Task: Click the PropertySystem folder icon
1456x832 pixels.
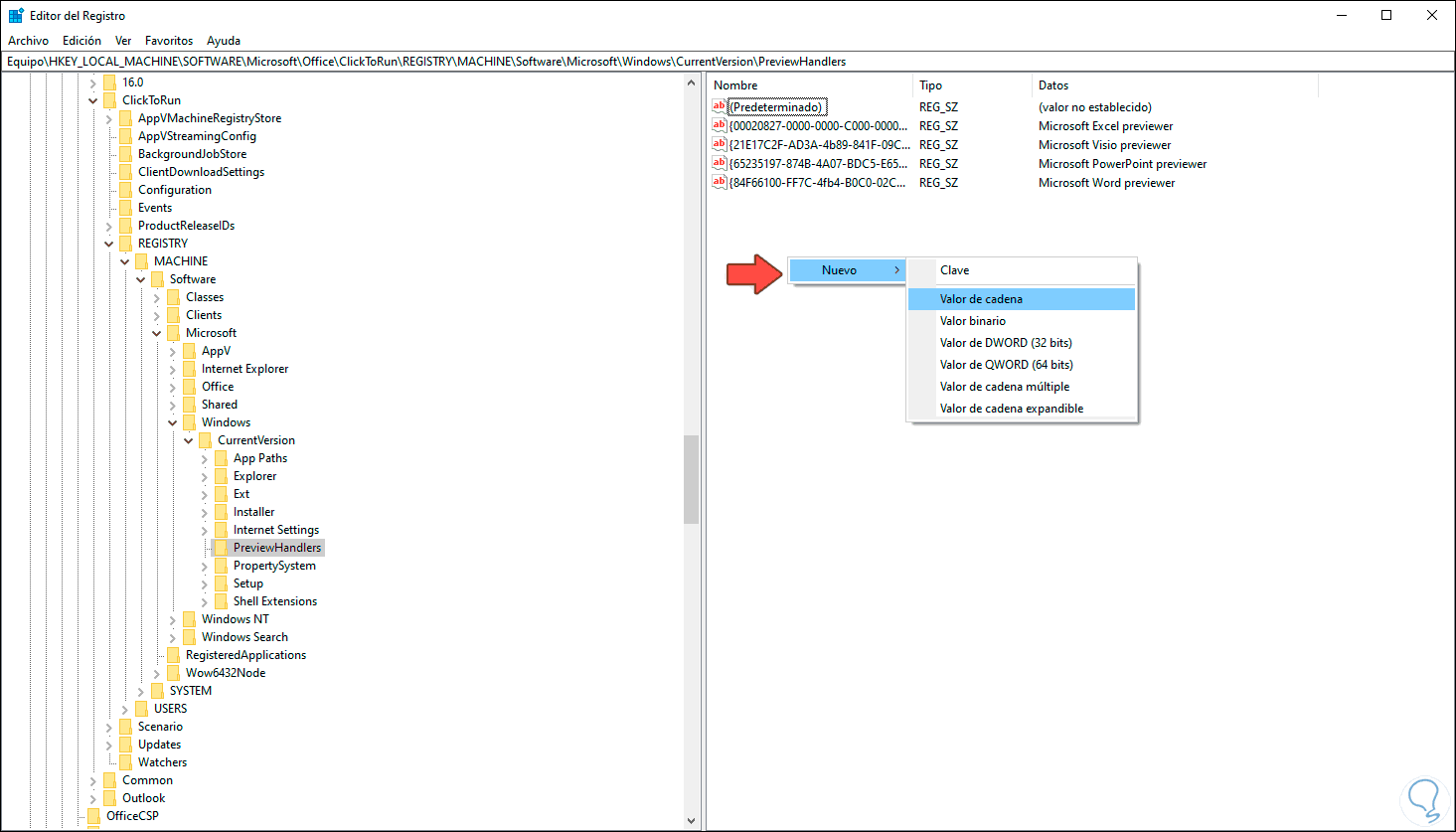Action: point(221,566)
